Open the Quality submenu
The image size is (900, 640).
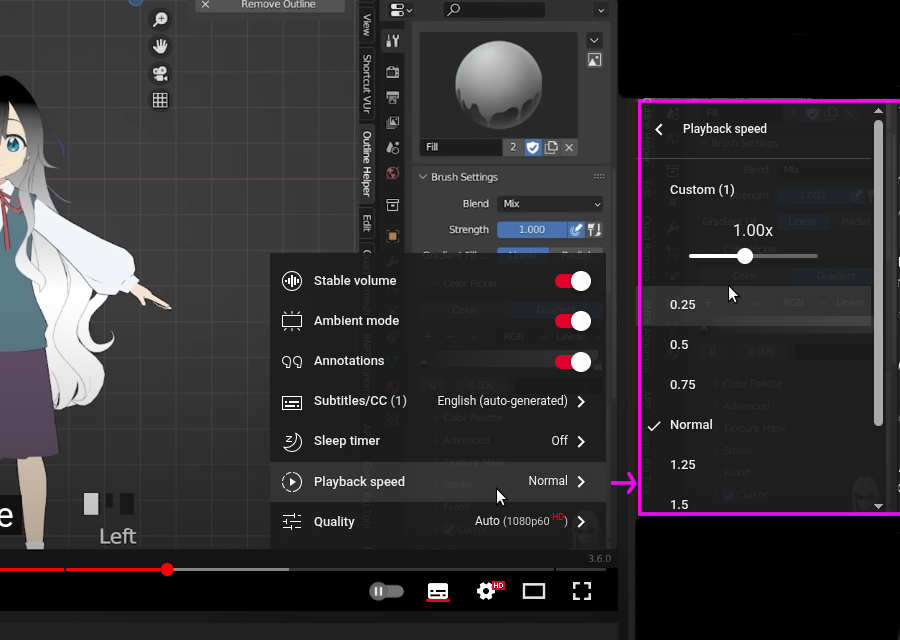tap(438, 521)
